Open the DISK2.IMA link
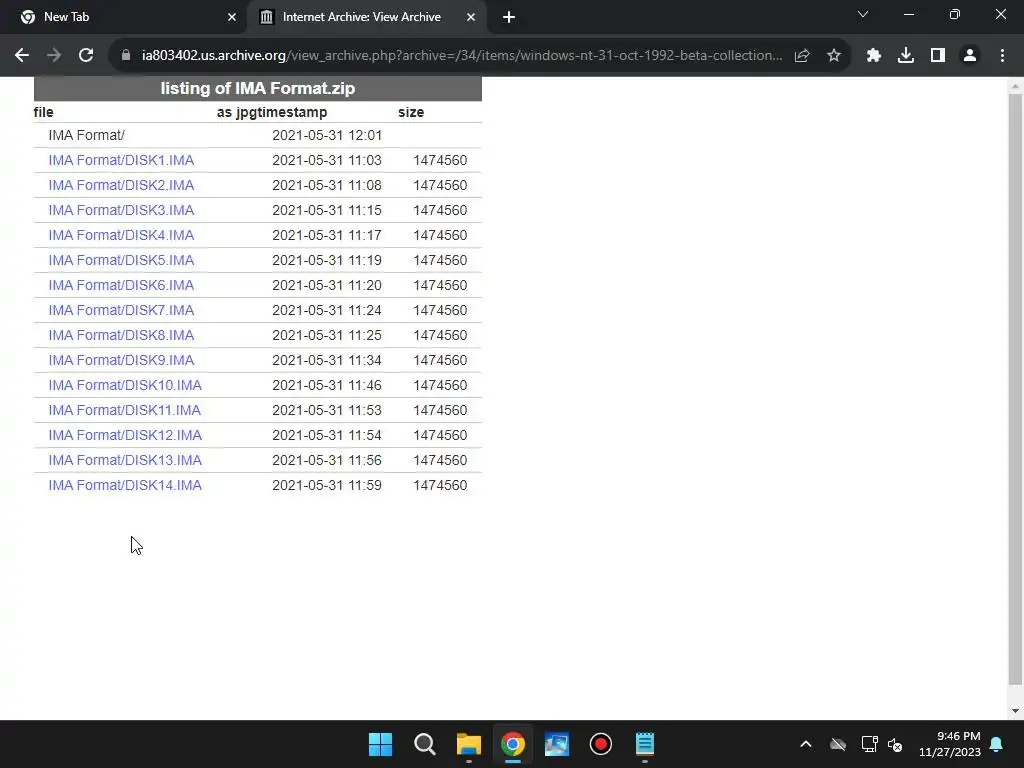 [121, 185]
